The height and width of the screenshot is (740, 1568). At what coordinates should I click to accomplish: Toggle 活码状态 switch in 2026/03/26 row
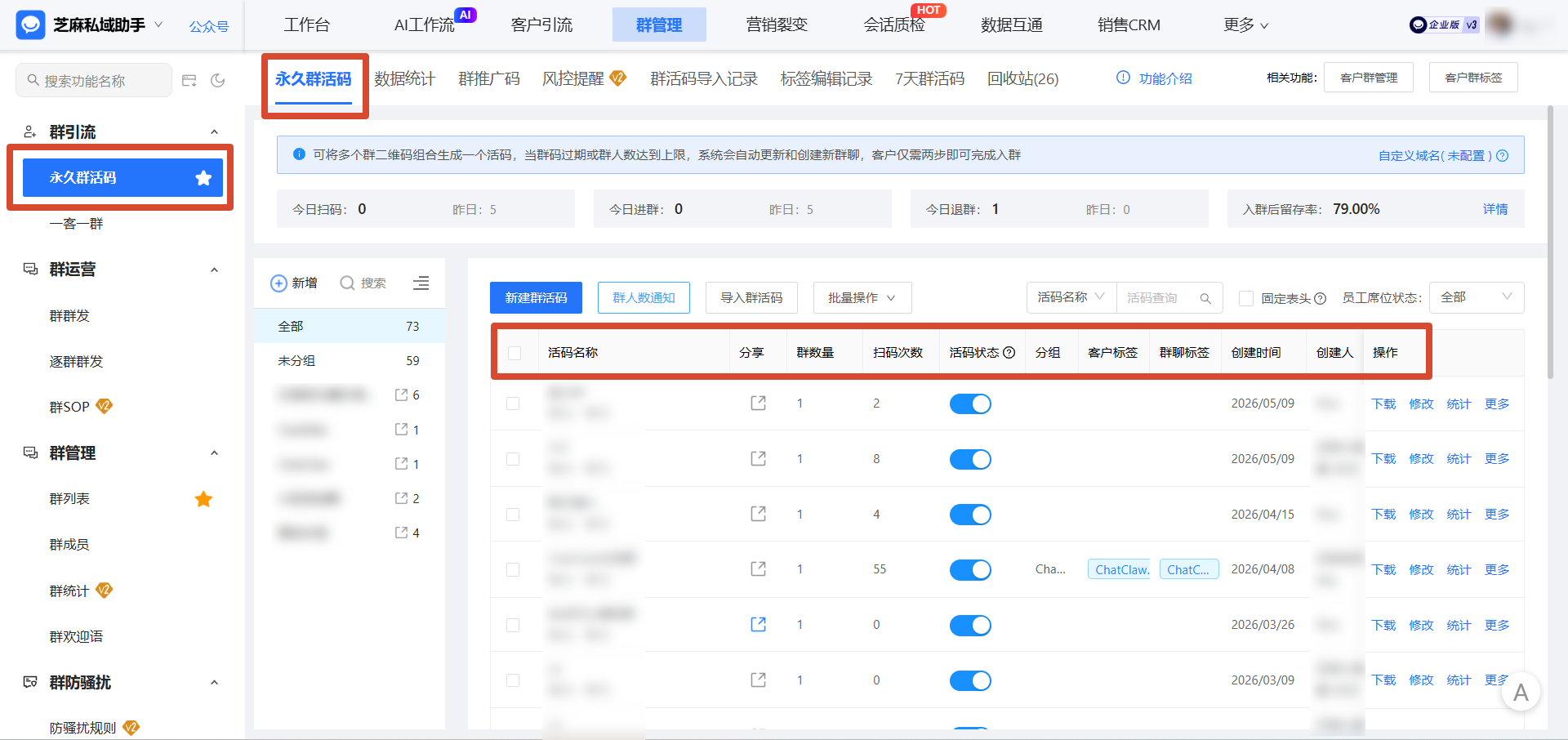click(970, 625)
